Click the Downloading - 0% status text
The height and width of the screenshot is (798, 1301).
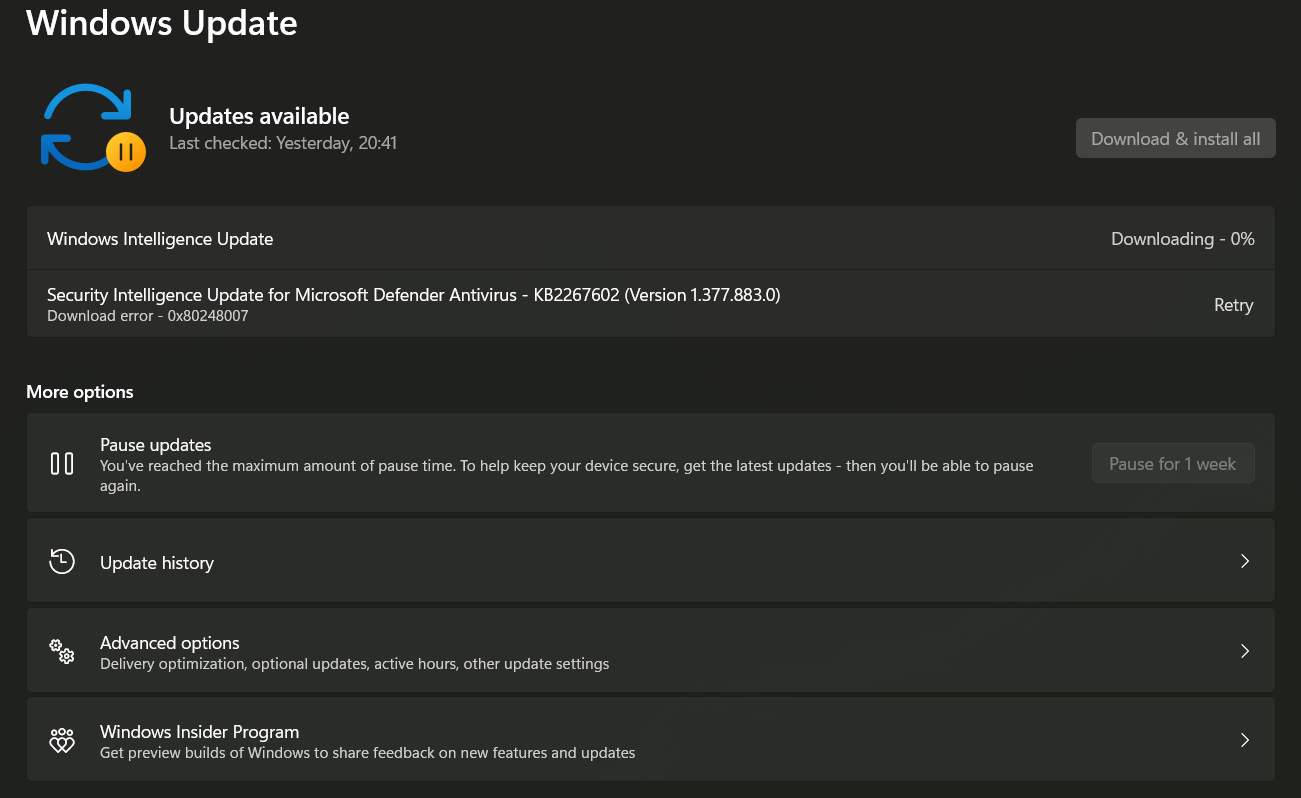coord(1183,239)
